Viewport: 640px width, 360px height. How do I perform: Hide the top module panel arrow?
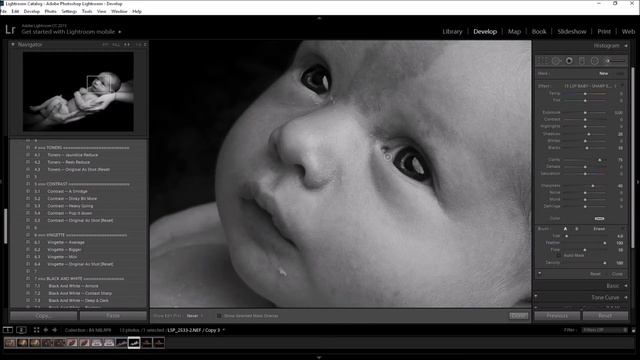pos(319,18)
